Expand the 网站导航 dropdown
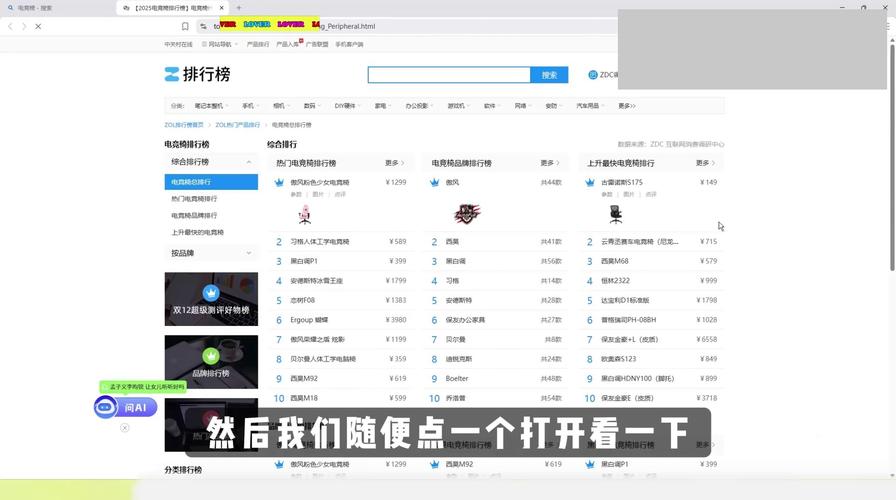This screenshot has height=500, width=896. tap(219, 44)
